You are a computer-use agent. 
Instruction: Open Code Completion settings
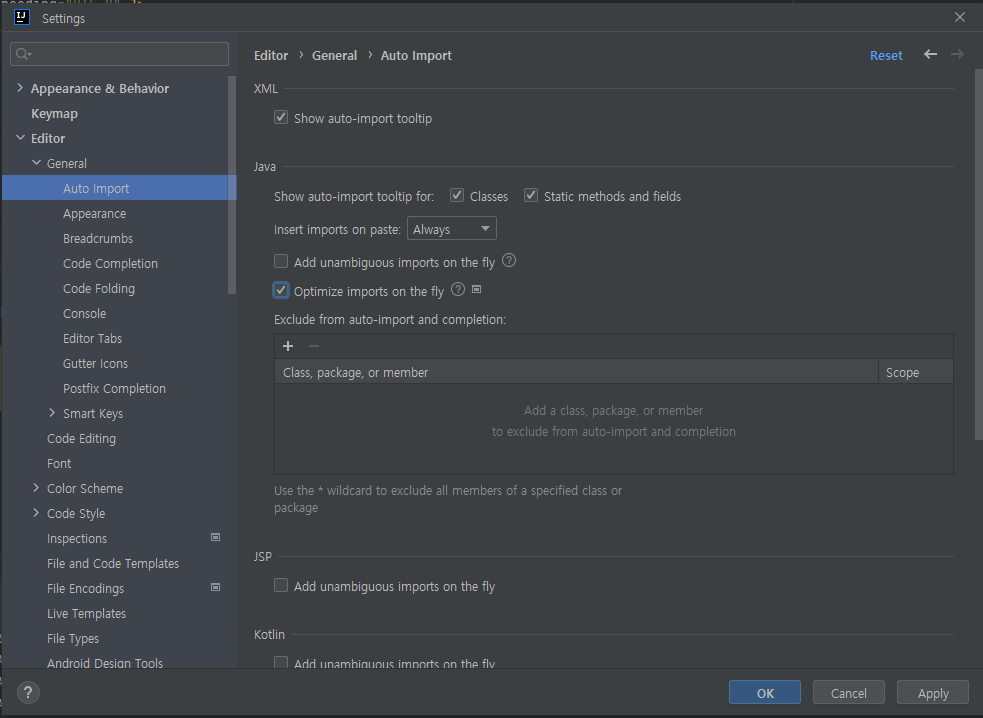pos(110,263)
